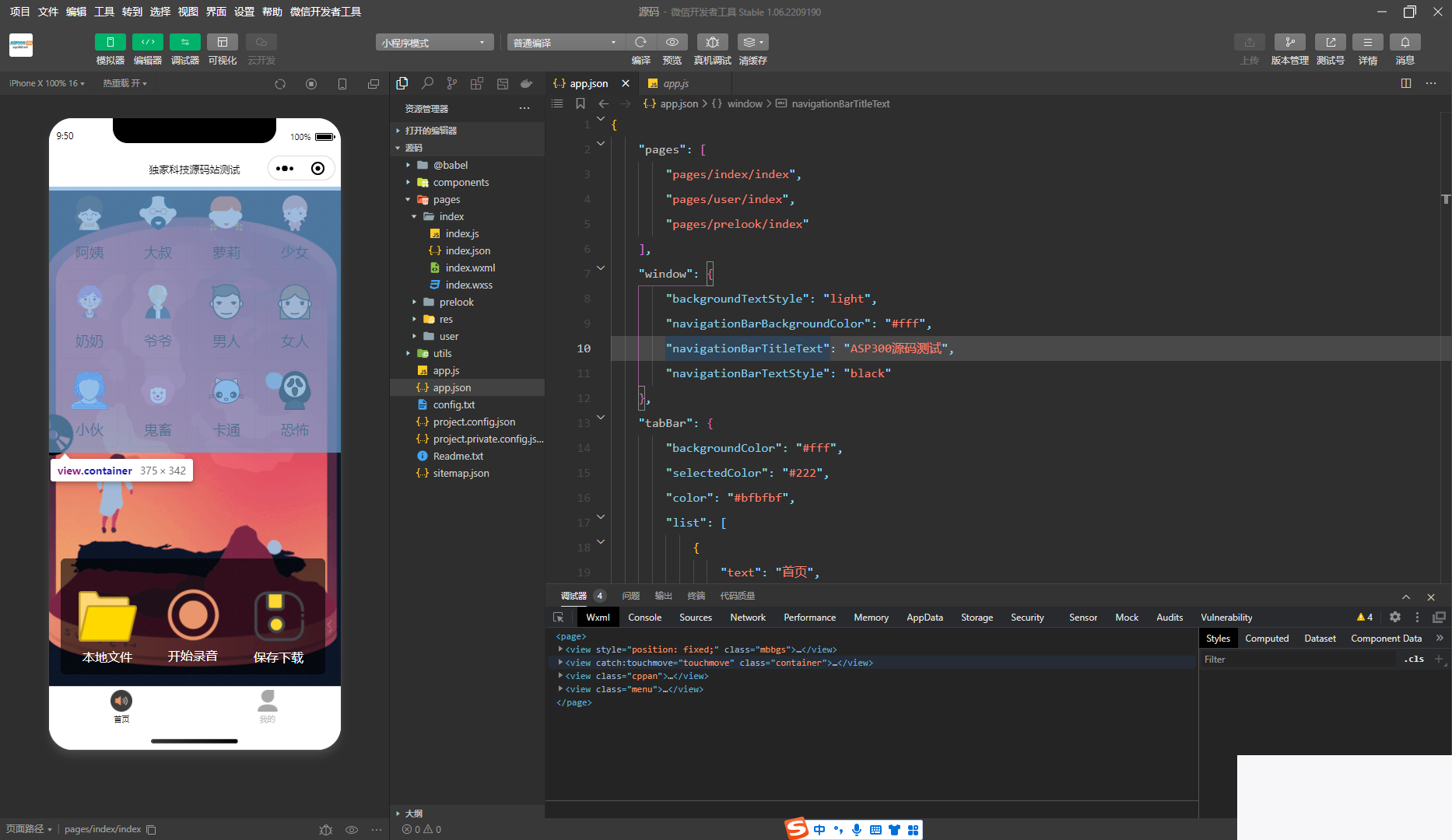Image resolution: width=1452 pixels, height=840 pixels.
Task: Open the real-device debug icon
Action: coord(712,42)
